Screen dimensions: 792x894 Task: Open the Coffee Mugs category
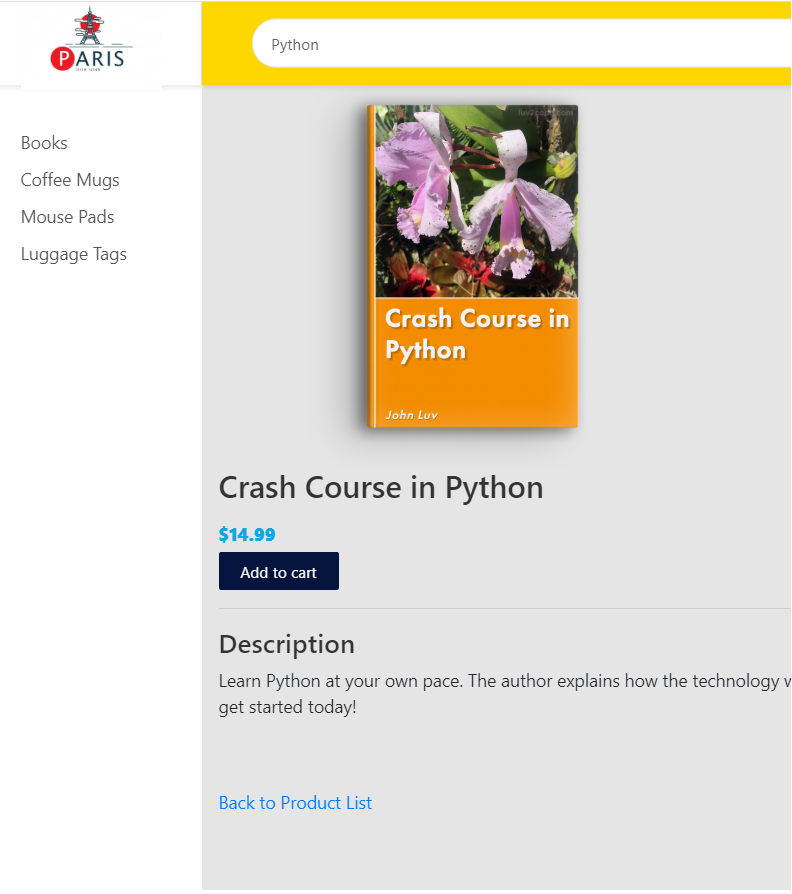tap(70, 180)
